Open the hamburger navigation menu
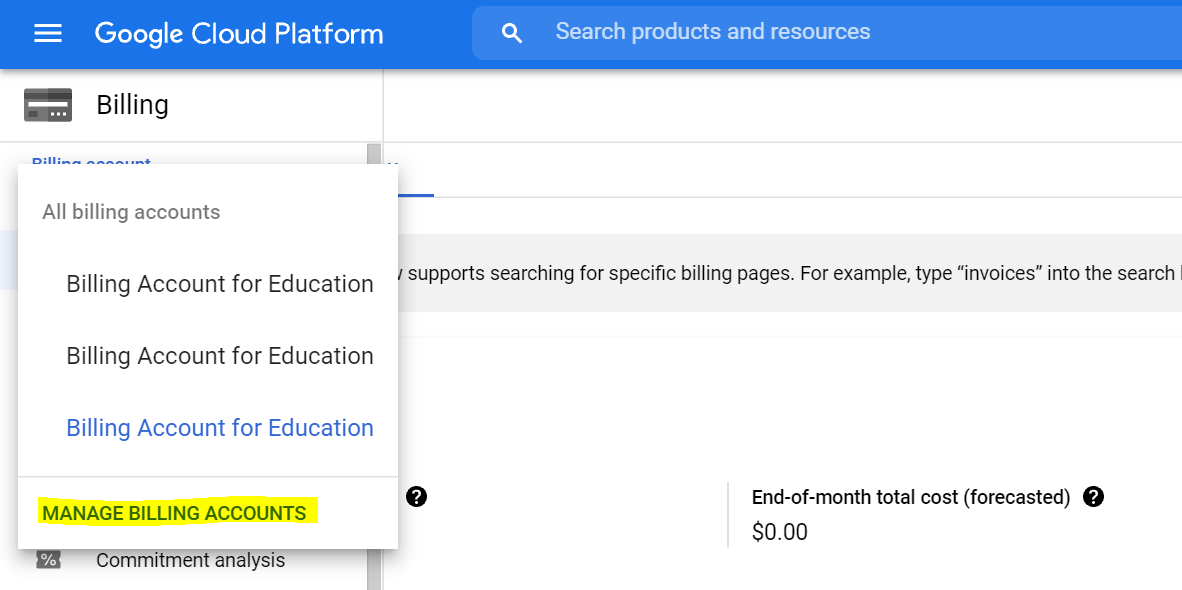This screenshot has width=1182, height=590. click(48, 33)
